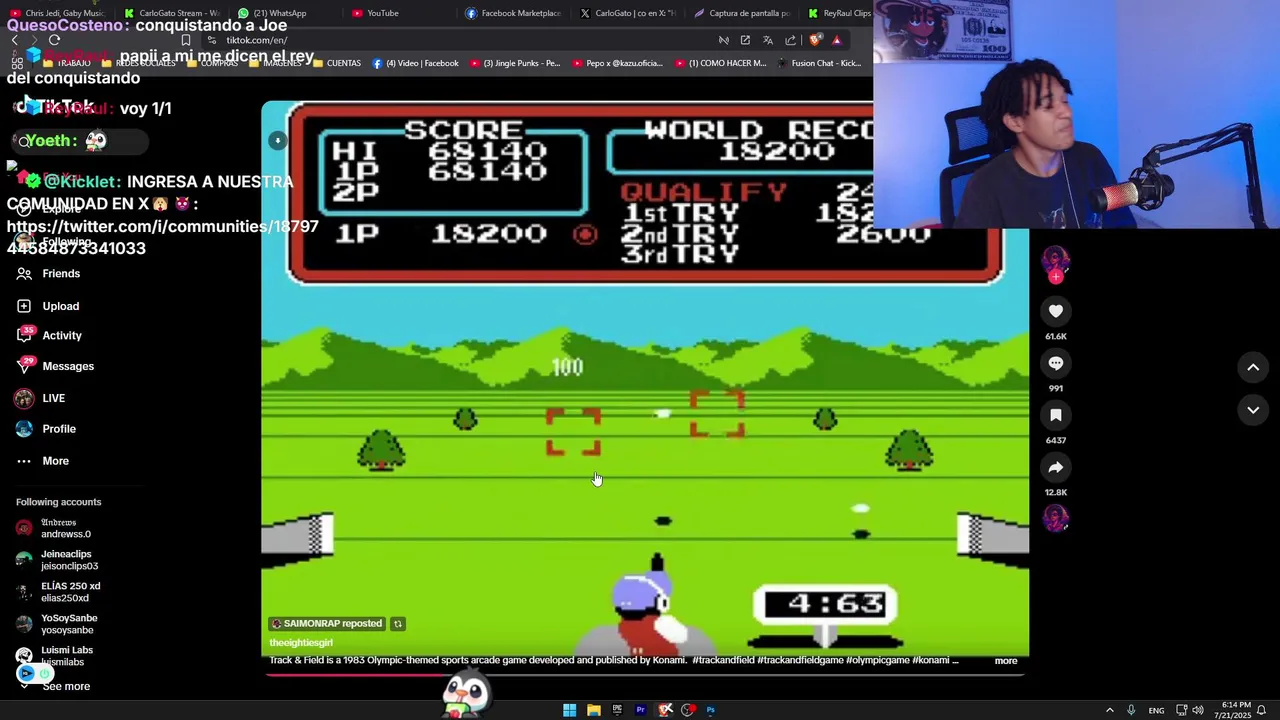Open Pepo x @kazu.oficia bookmark
Image resolution: width=1280 pixels, height=720 pixels.
pos(617,63)
